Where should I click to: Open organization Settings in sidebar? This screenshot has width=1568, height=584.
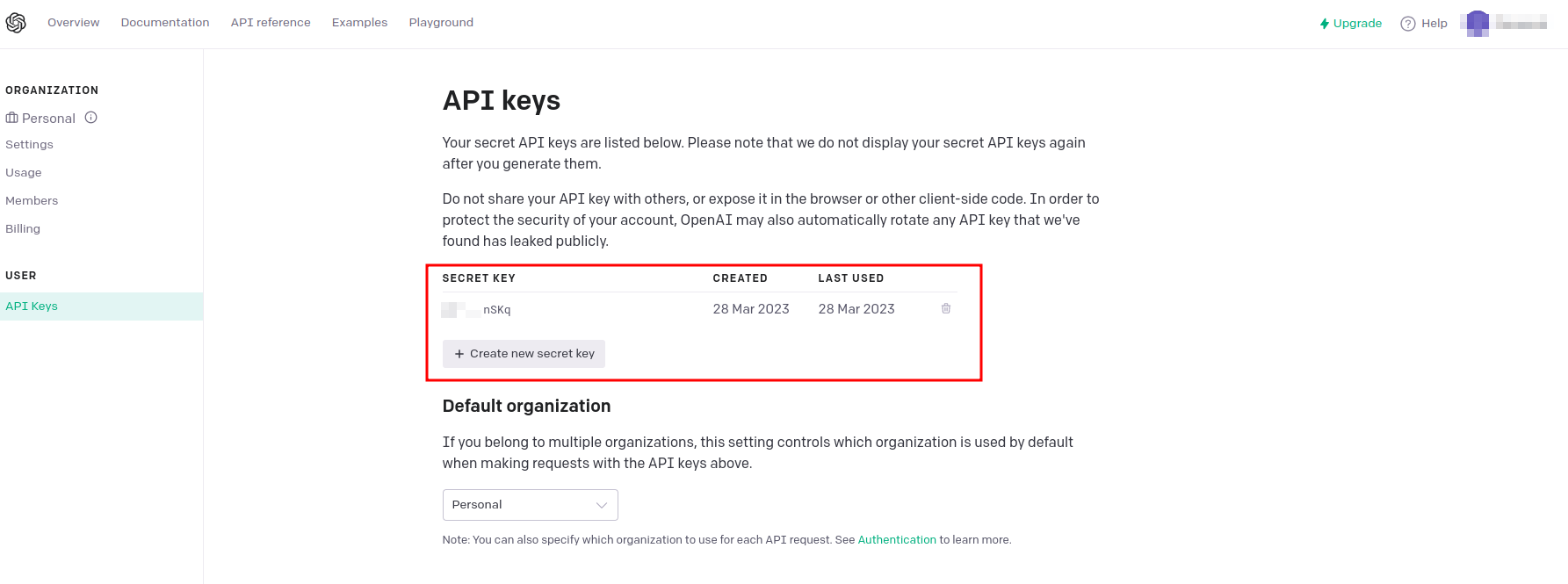click(29, 145)
